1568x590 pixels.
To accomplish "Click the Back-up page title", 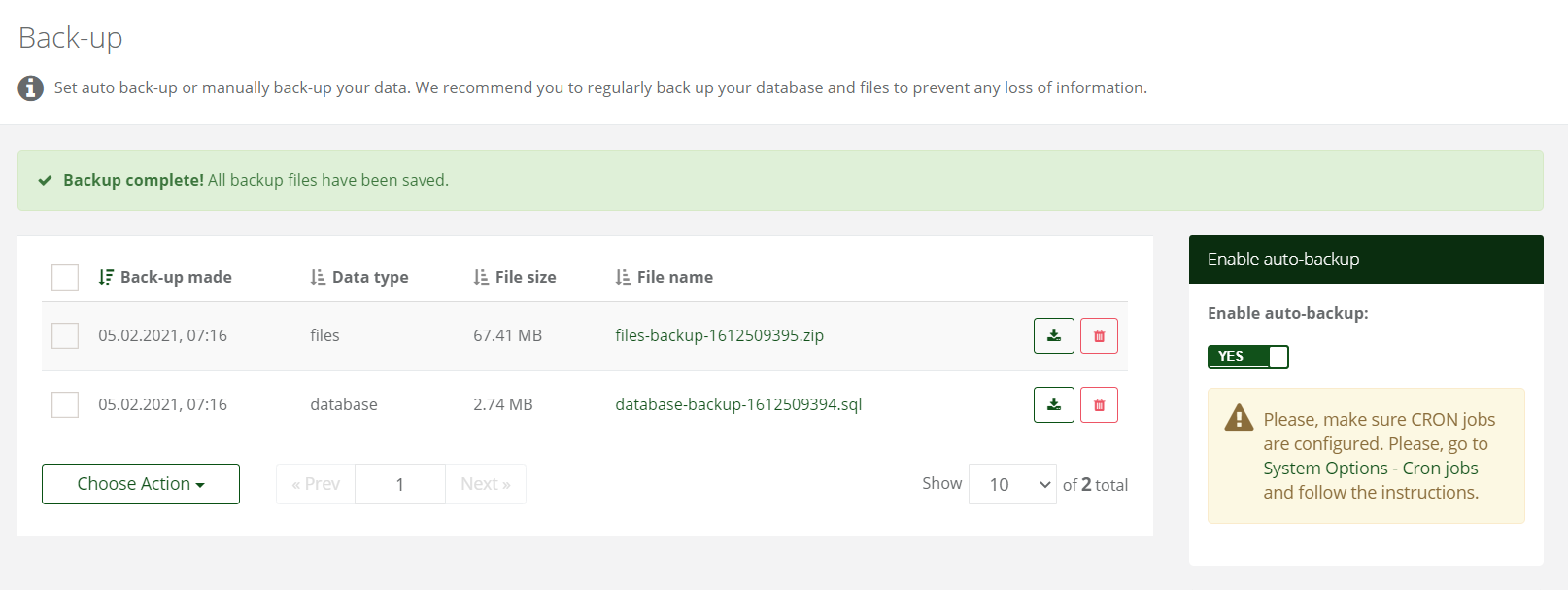I will [71, 38].
